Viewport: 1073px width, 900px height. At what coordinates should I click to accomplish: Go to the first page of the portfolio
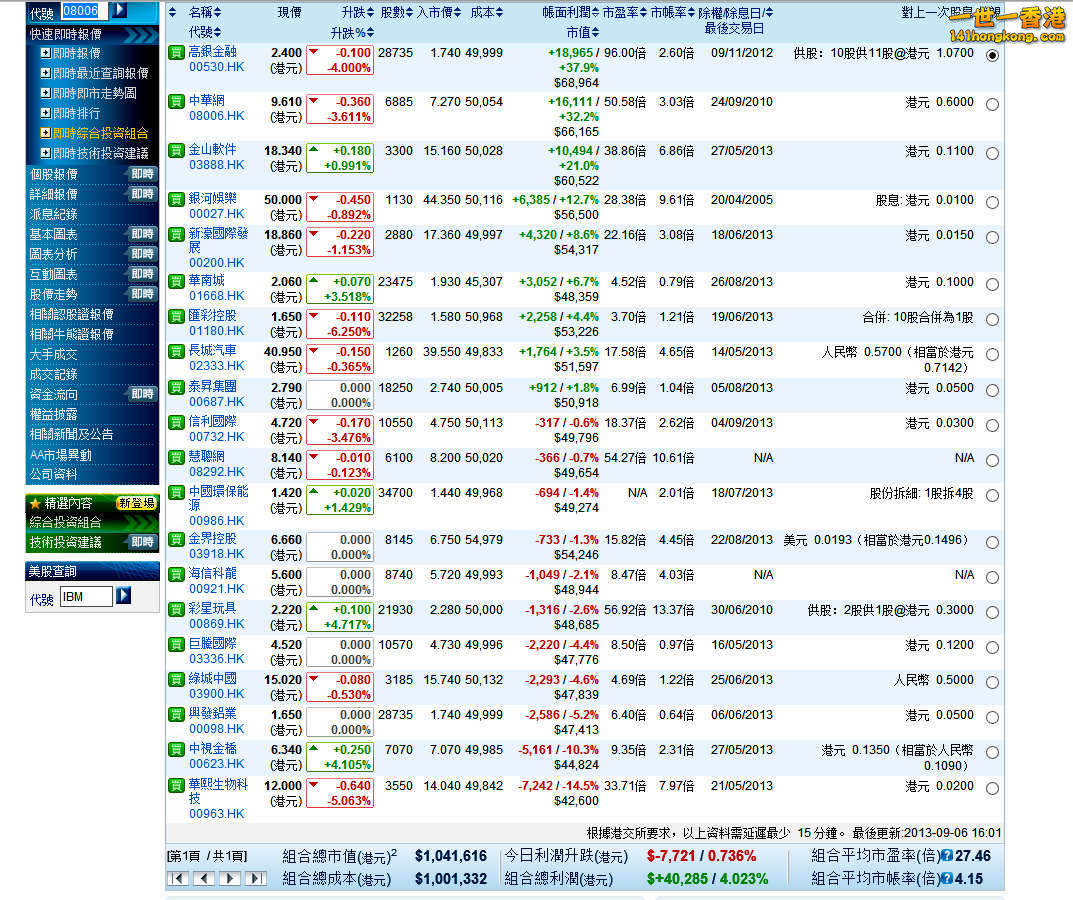point(178,878)
